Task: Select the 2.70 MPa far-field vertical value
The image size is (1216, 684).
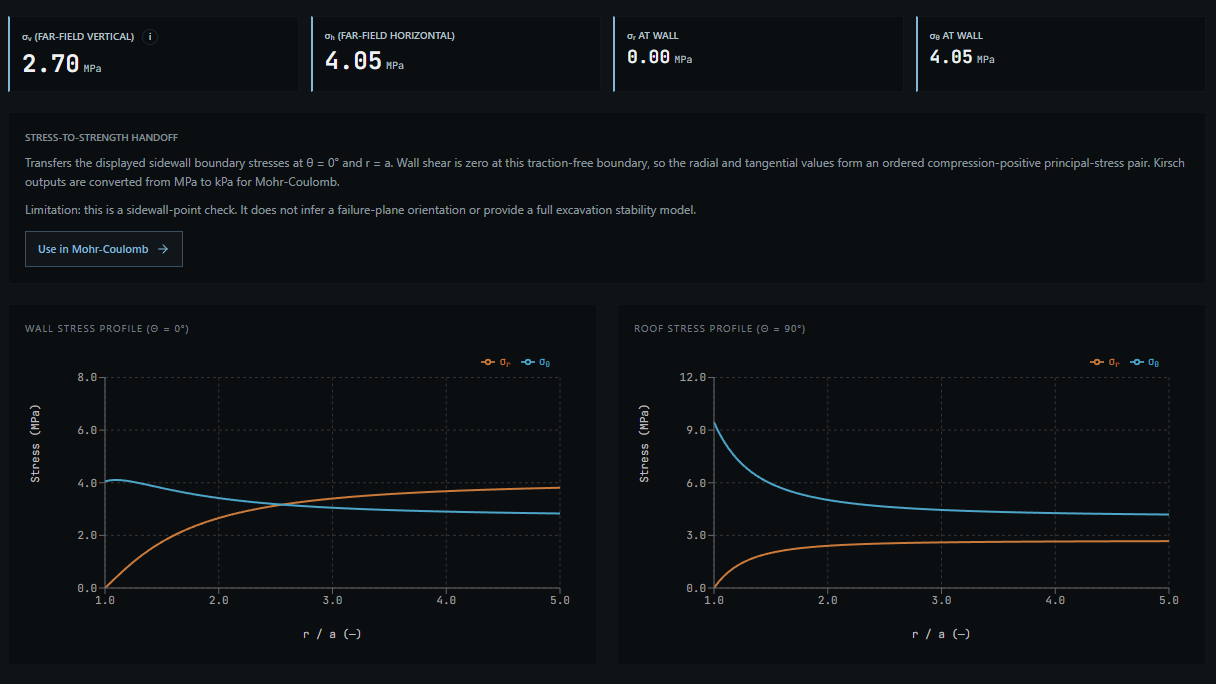Action: [62, 65]
